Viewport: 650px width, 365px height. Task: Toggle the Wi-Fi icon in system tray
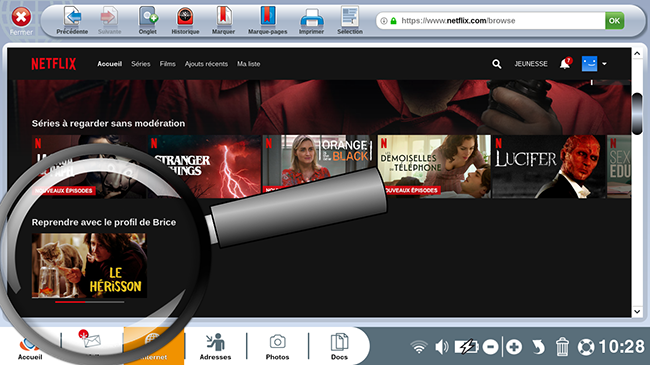[419, 347]
